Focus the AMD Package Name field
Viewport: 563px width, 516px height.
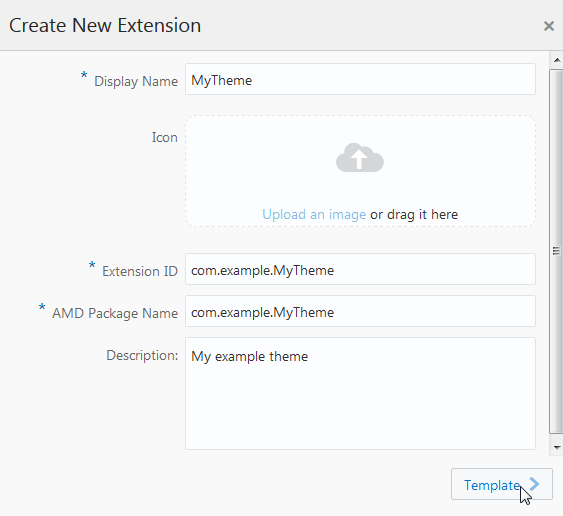pos(360,311)
